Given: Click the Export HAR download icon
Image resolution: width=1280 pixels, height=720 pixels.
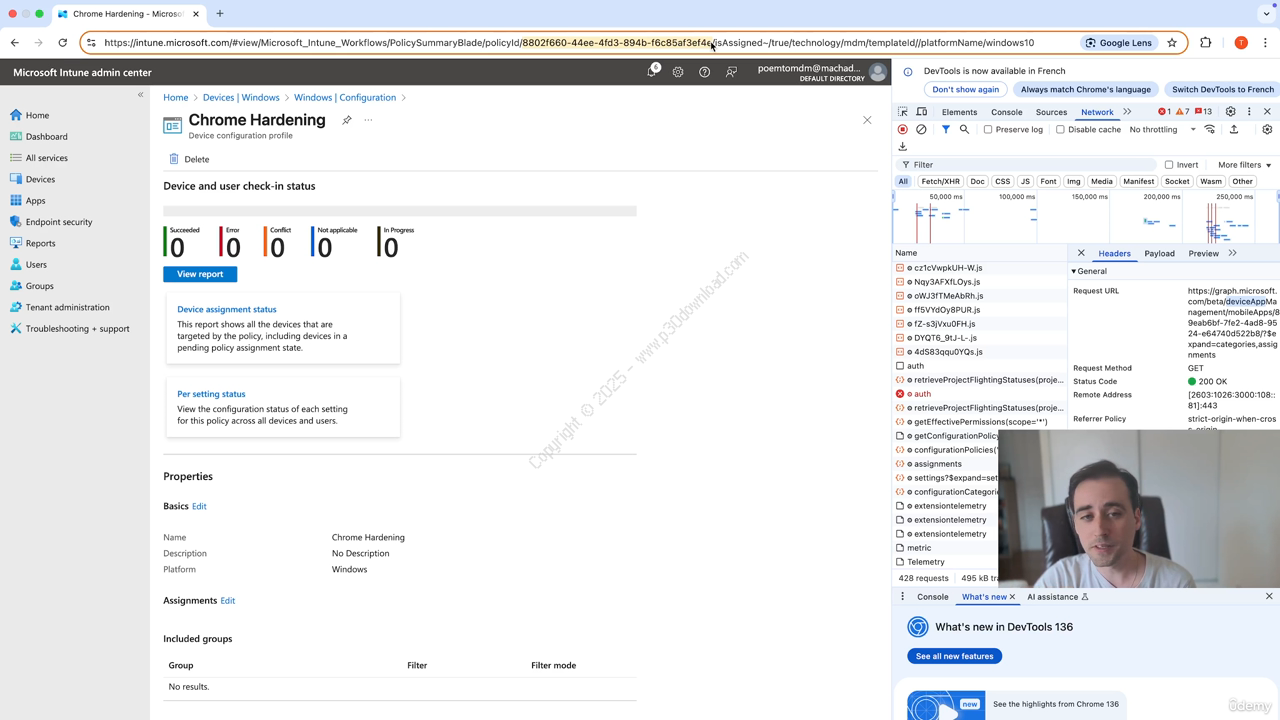Looking at the screenshot, I should point(903,147).
